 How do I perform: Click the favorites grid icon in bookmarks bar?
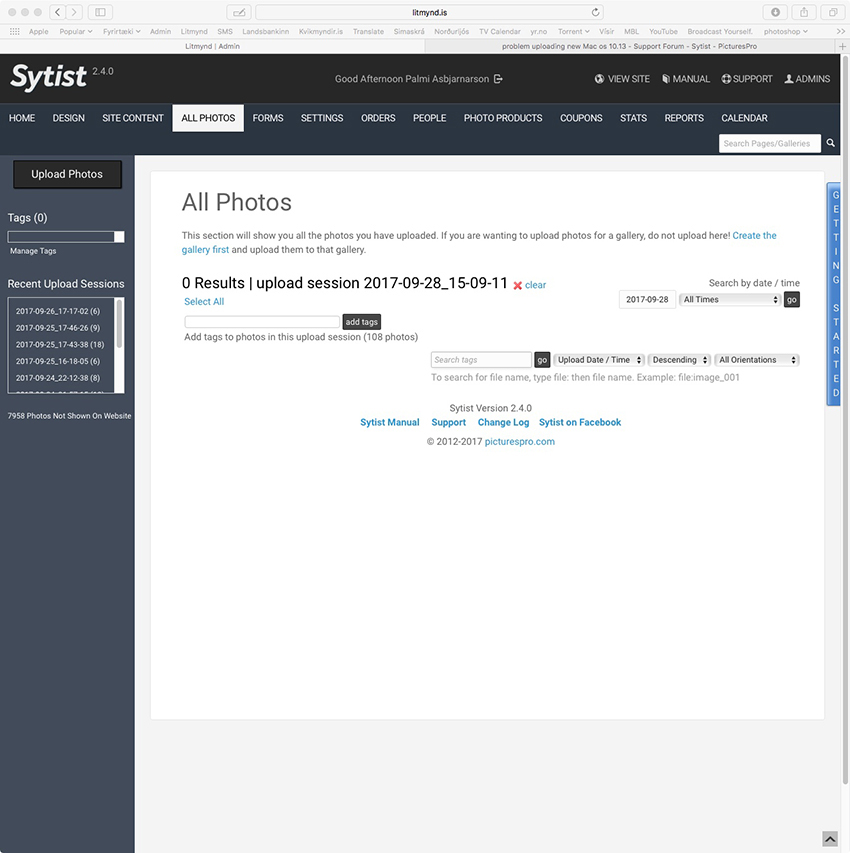click(15, 32)
